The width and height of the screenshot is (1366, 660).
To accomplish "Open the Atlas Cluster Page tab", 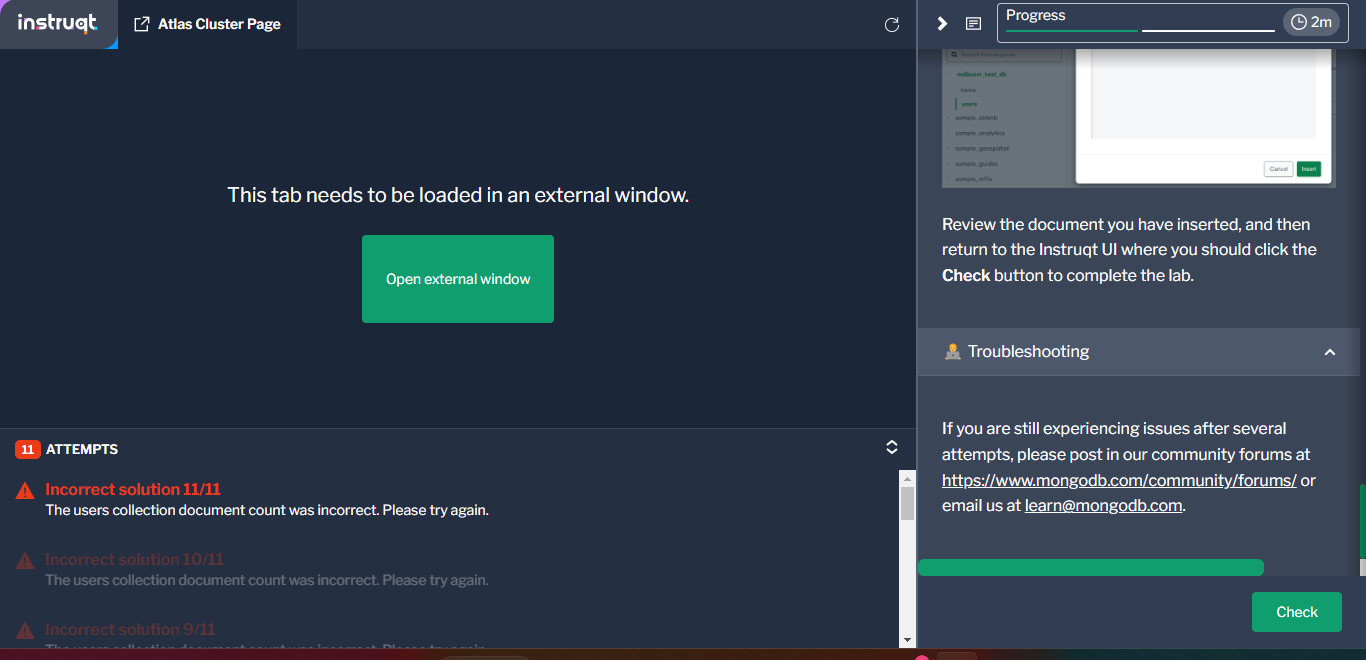I will point(207,24).
